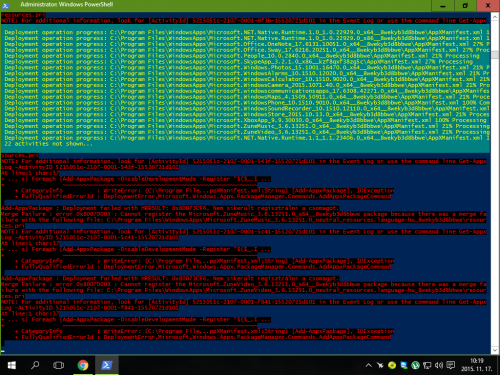The width and height of the screenshot is (500, 375).
Task: Click the Microsoft.XboxApp deployment progress line
Action: (247, 120)
